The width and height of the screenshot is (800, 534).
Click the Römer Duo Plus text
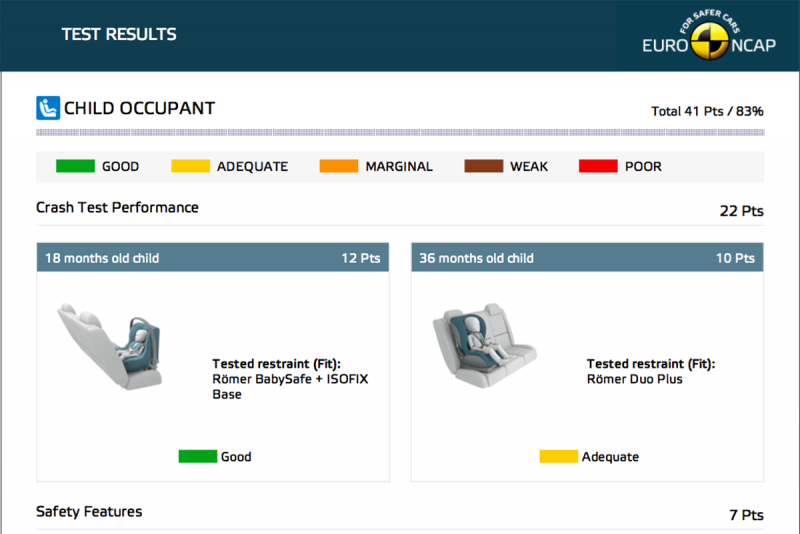coord(635,379)
